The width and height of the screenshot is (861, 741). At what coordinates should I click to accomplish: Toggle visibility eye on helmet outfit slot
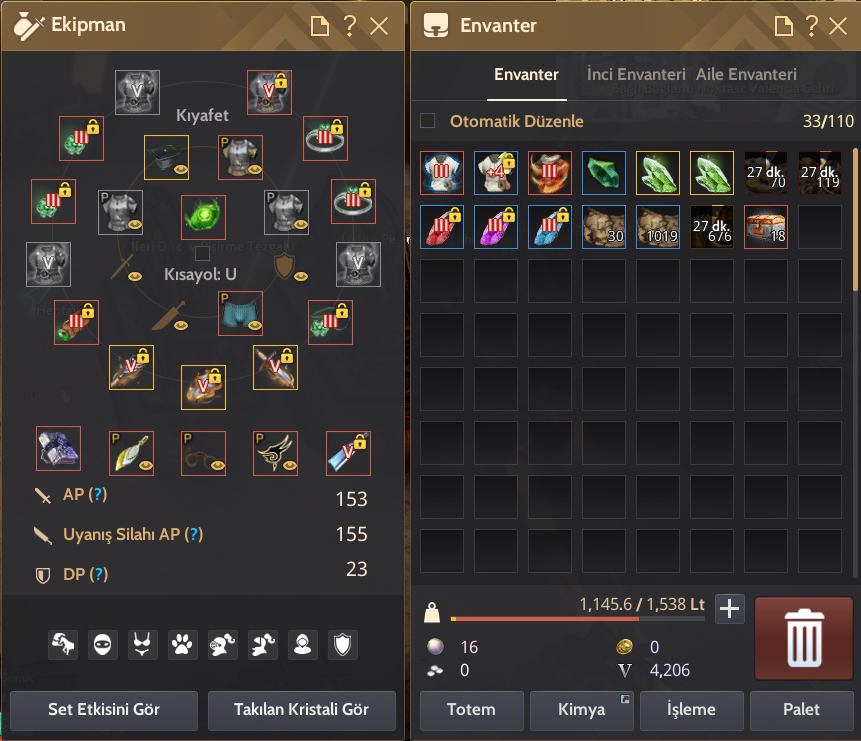[x=181, y=170]
